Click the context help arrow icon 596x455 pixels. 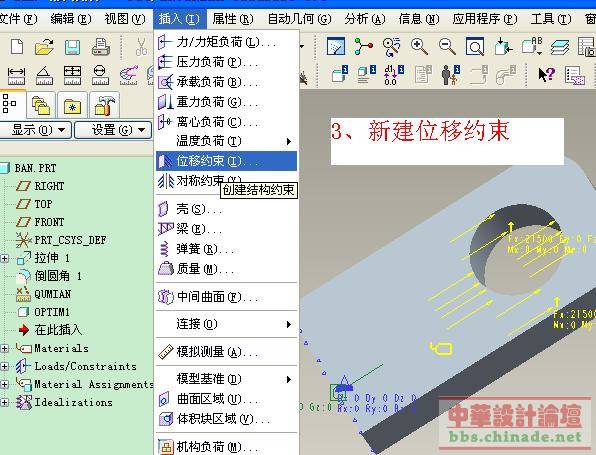point(547,74)
